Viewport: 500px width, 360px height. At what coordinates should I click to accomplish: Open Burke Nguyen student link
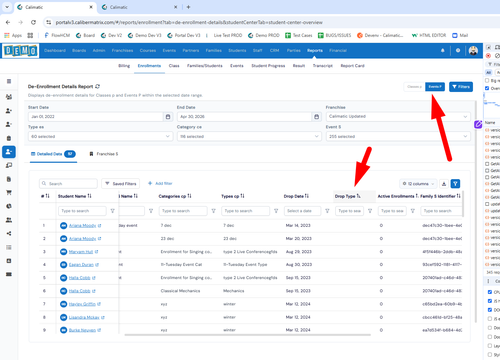82,330
